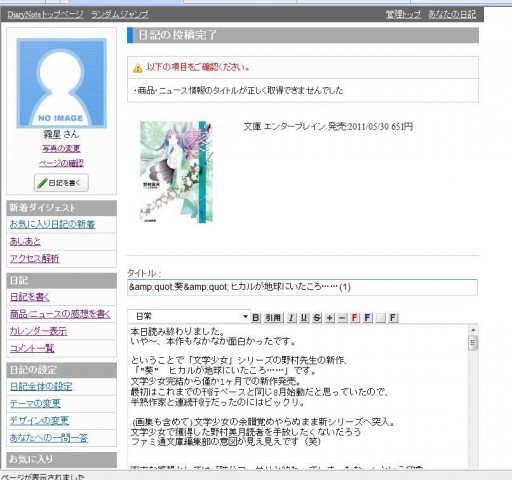Screen dimensions: 512x480
Task: Open お気に入り日記の新着
Action: (x=52, y=224)
